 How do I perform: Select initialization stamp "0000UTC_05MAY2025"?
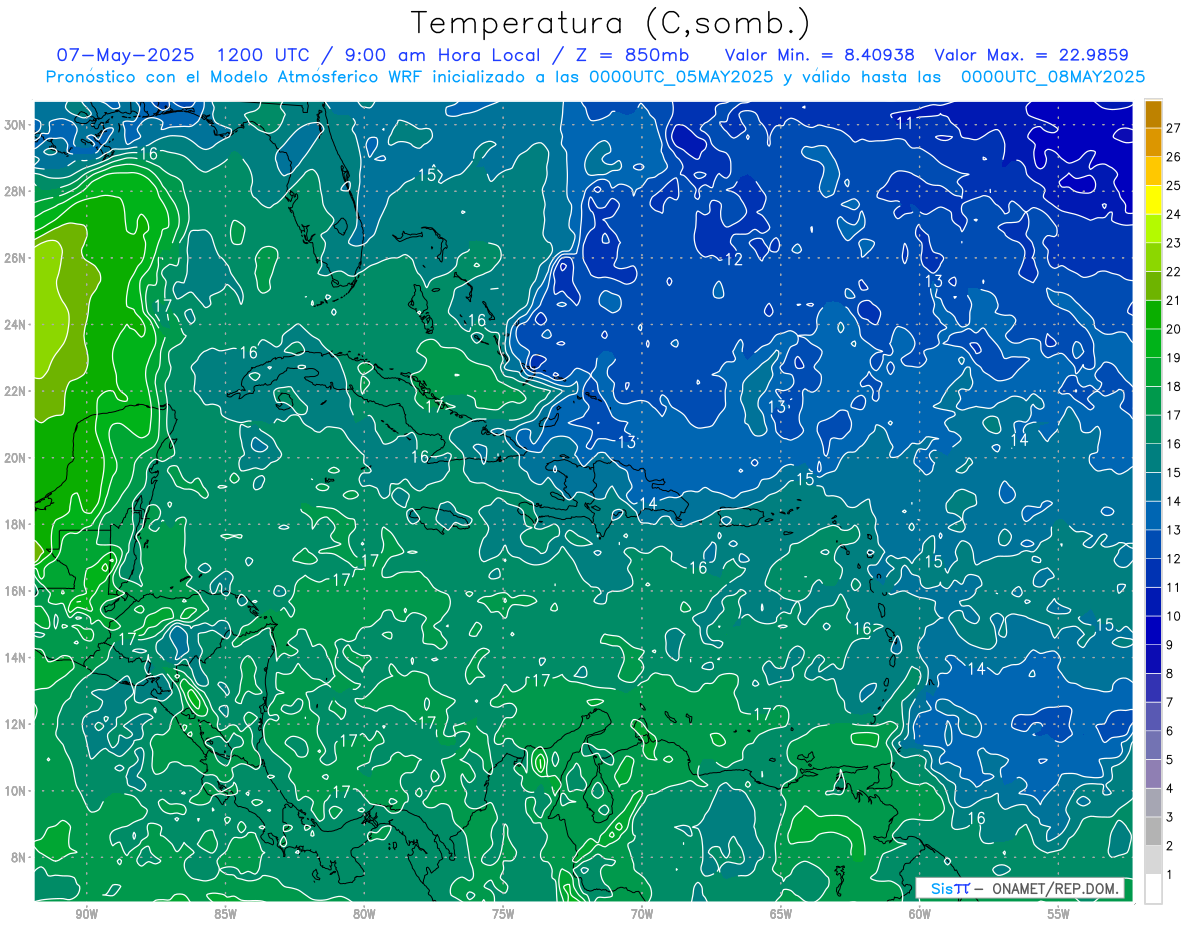(681, 77)
